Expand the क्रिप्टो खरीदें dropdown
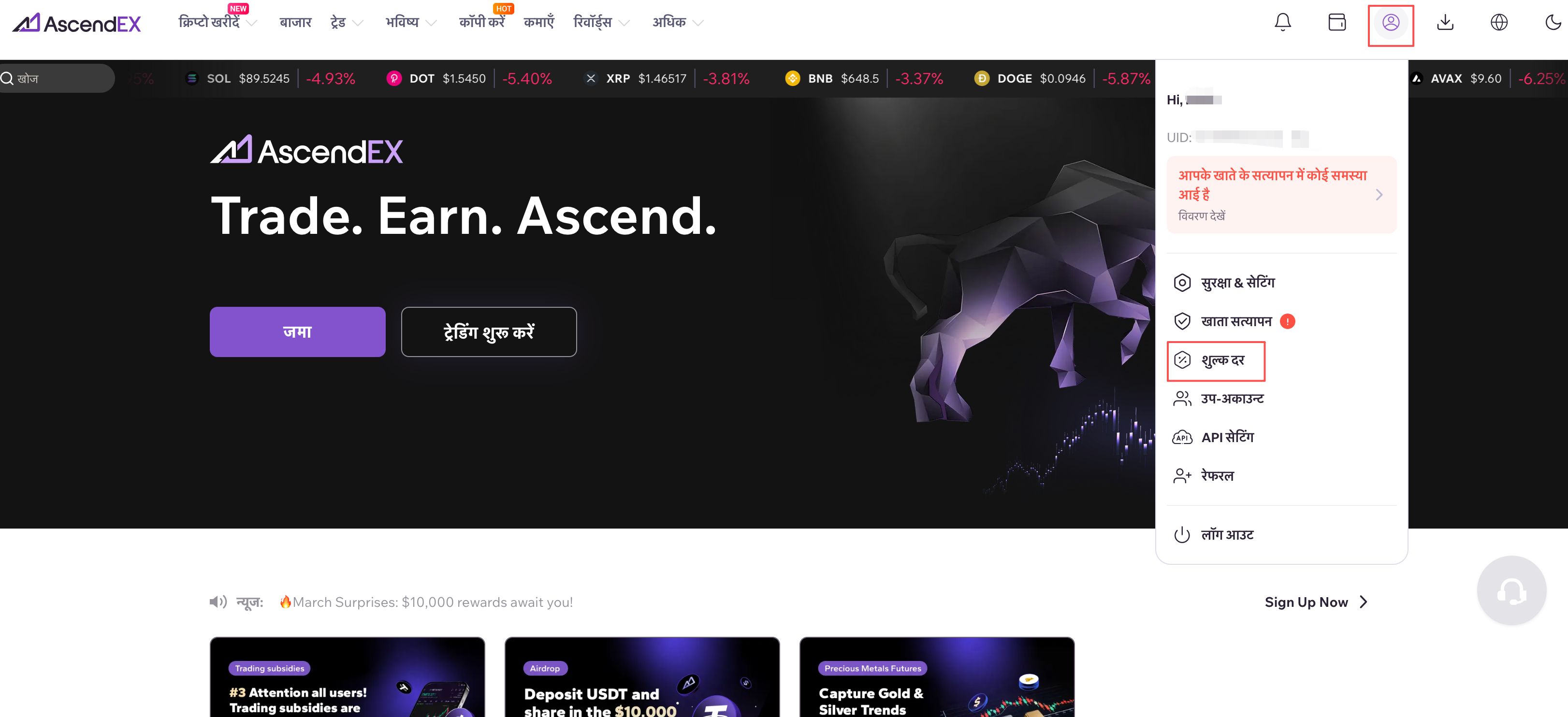 pos(218,23)
